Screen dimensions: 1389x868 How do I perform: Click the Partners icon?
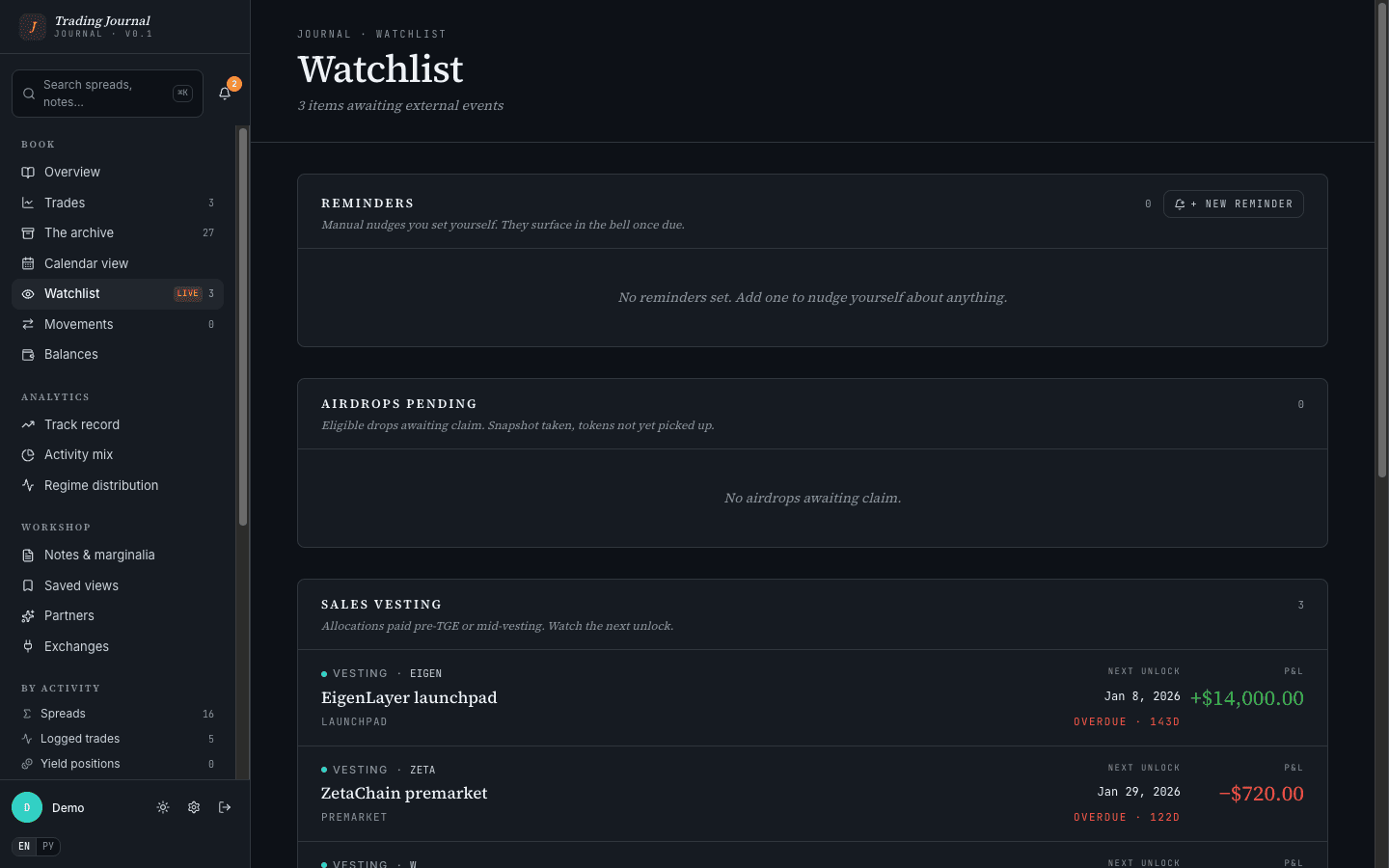[28, 616]
